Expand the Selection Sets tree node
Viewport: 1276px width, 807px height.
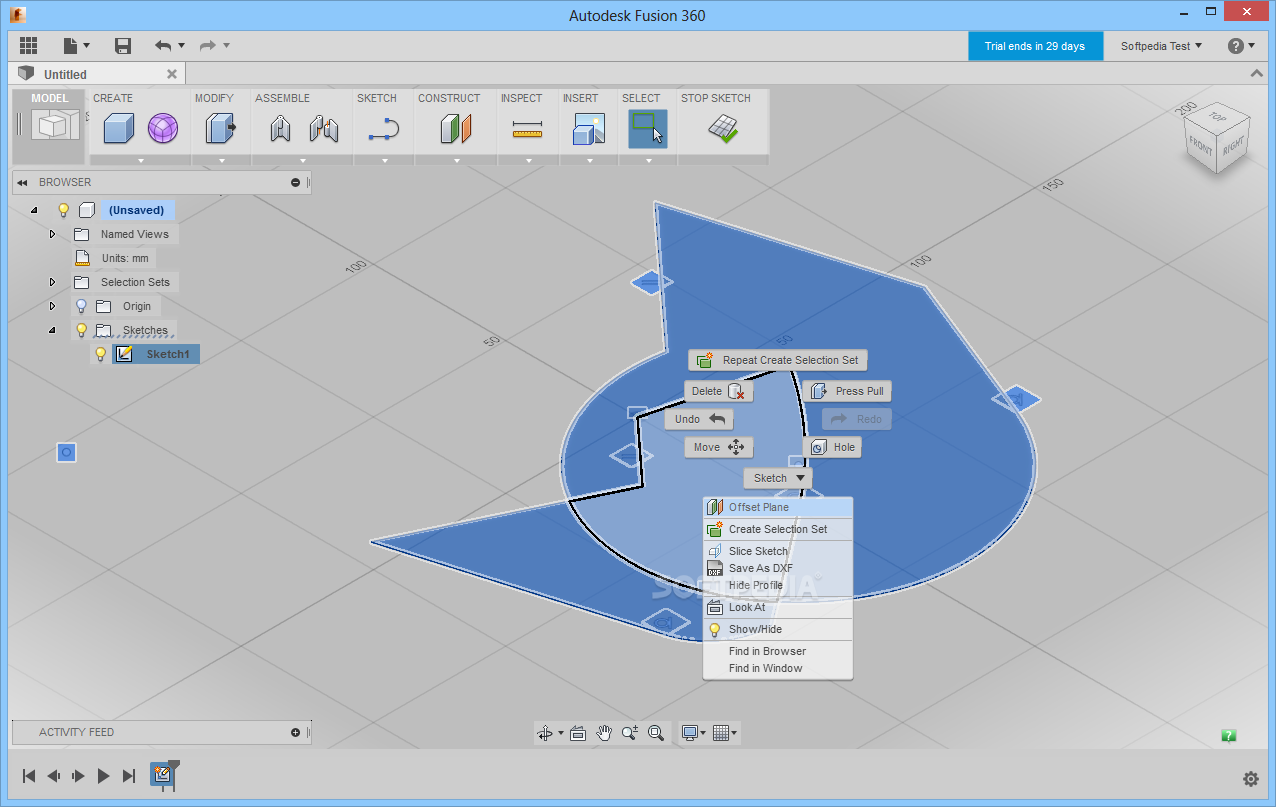(53, 282)
